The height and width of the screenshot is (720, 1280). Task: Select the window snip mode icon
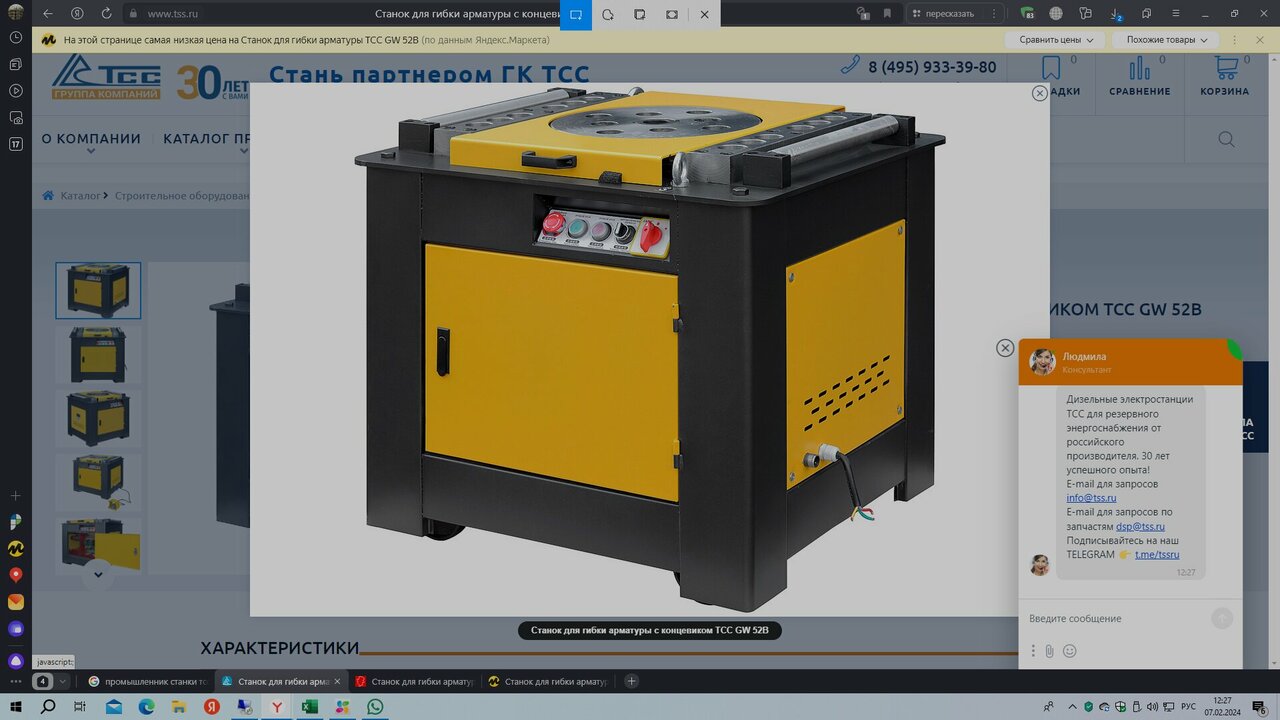pyautogui.click(x=640, y=14)
